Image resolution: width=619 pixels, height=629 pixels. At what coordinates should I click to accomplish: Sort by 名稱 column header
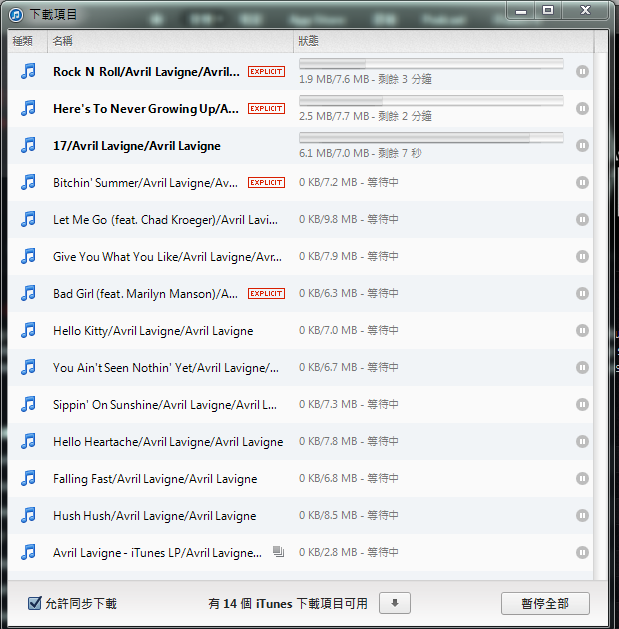coord(170,41)
